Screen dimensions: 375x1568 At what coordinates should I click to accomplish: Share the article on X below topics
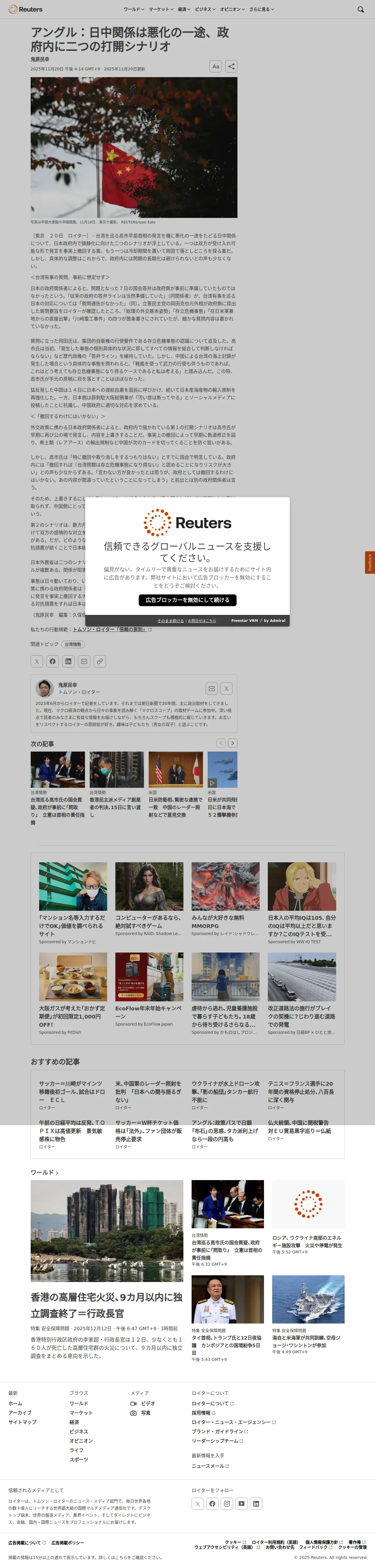(x=37, y=661)
